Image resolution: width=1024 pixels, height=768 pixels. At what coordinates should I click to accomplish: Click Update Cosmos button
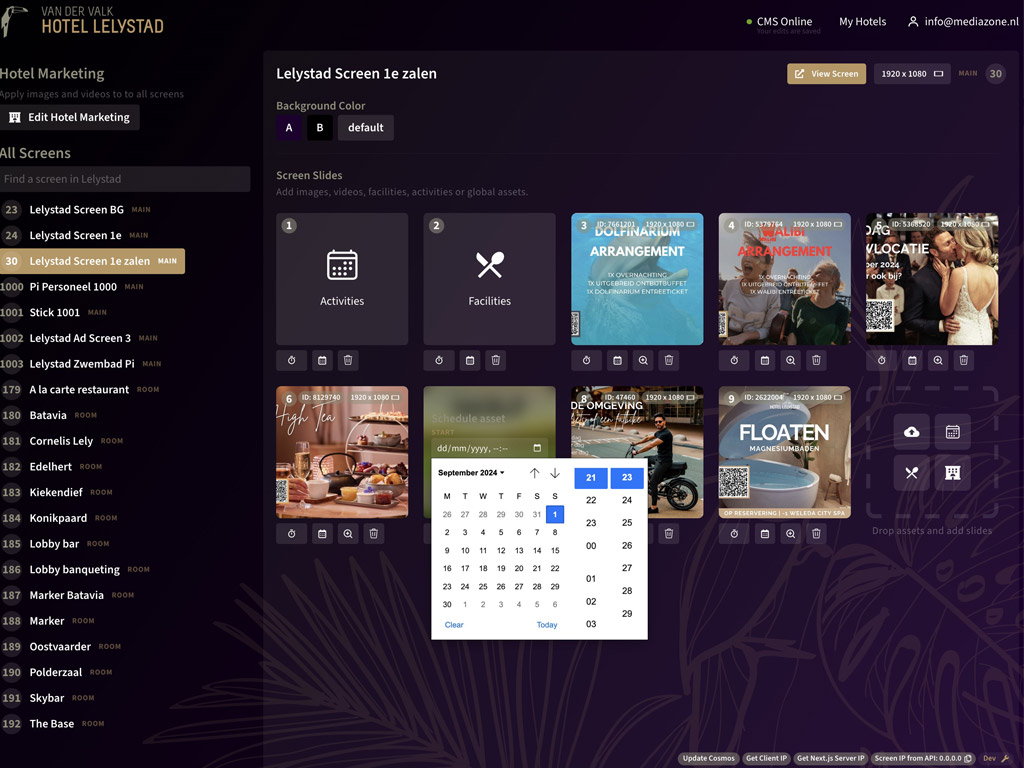(709, 759)
